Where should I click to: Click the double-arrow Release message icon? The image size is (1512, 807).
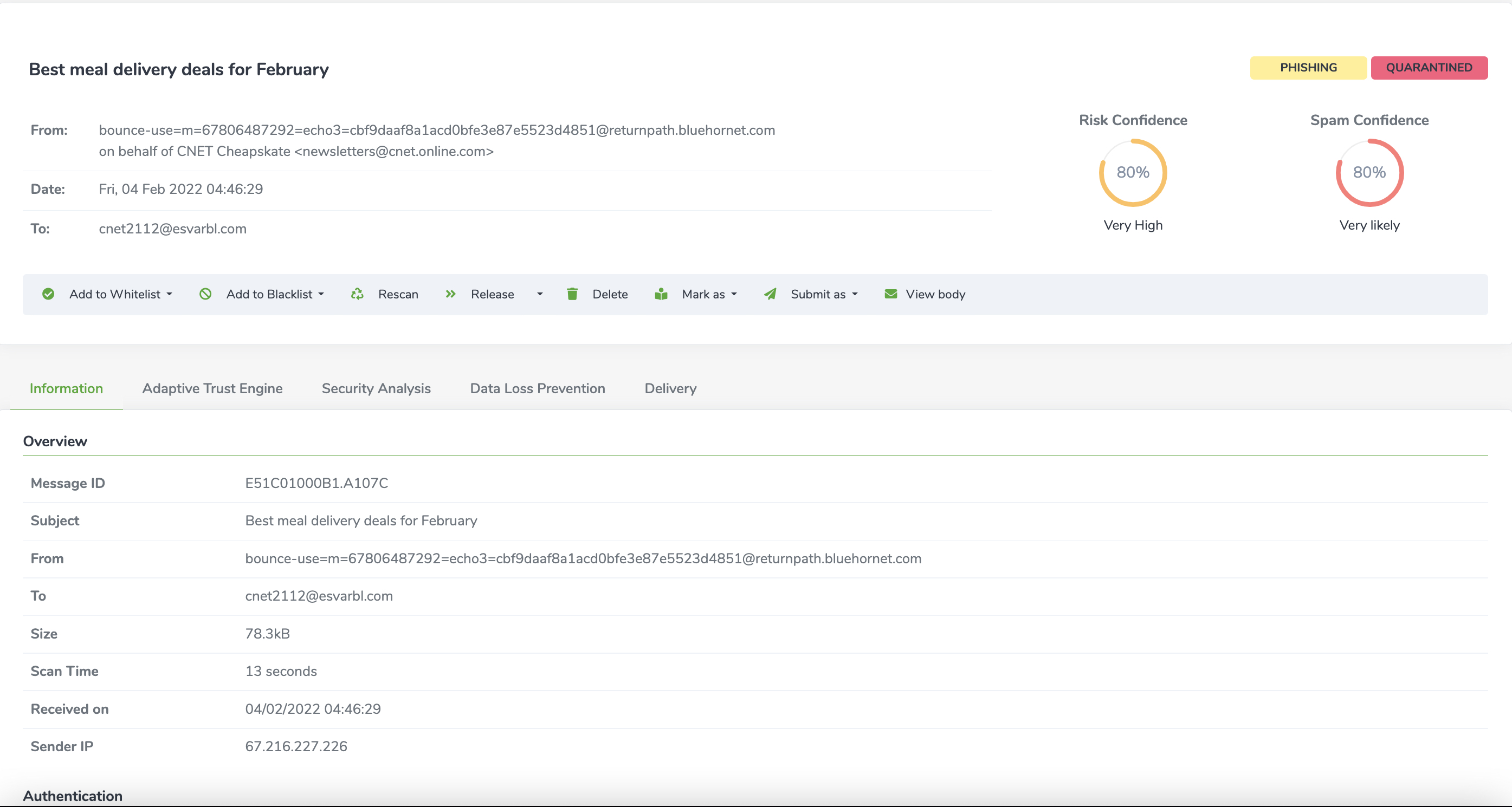point(450,294)
